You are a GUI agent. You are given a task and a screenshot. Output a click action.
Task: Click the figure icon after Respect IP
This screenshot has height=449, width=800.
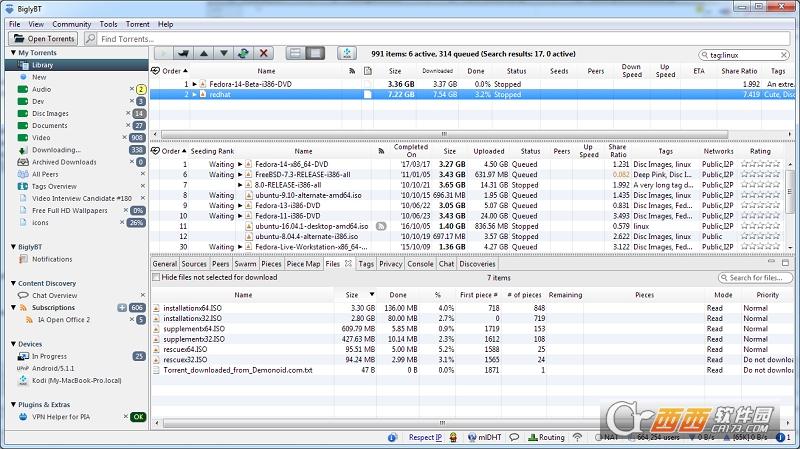click(453, 437)
